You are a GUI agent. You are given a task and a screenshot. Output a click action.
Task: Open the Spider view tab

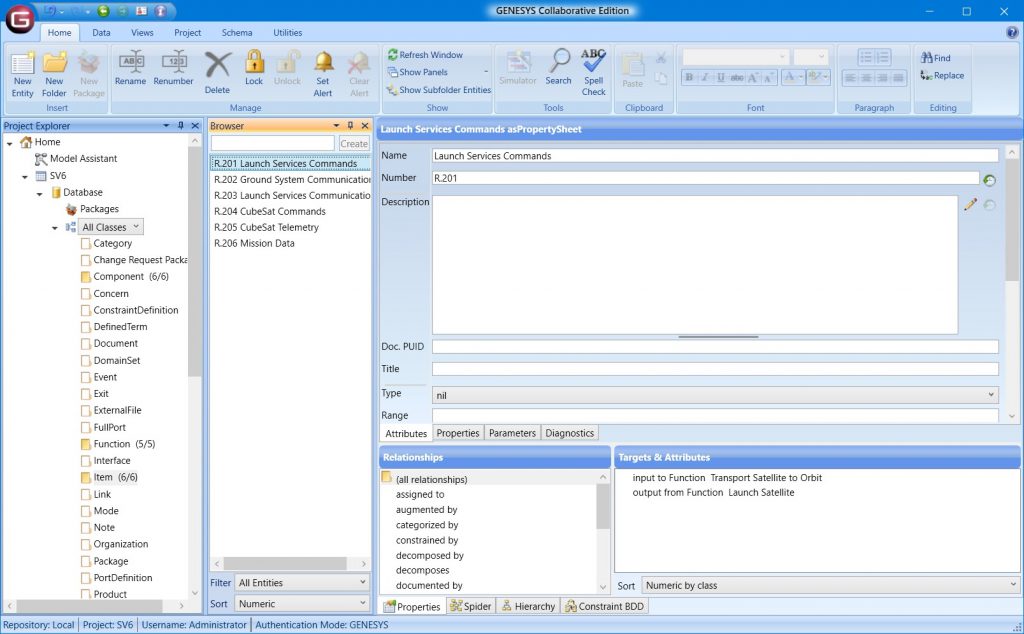pyautogui.click(x=470, y=606)
